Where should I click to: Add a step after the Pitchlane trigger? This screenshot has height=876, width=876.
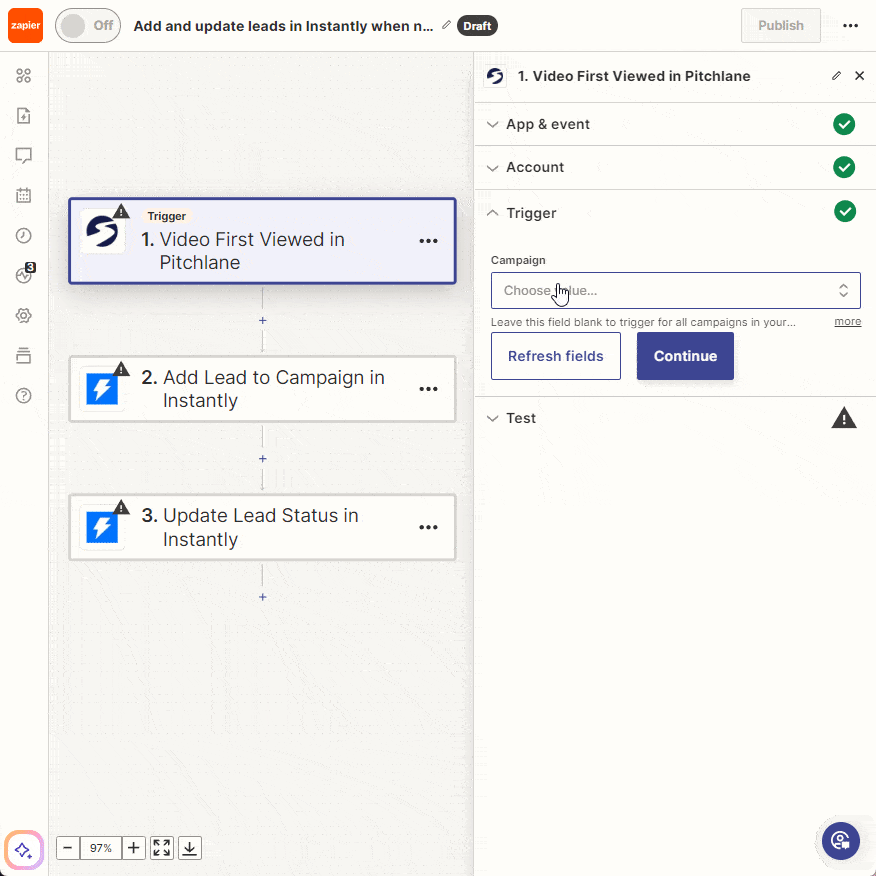[x=263, y=321]
